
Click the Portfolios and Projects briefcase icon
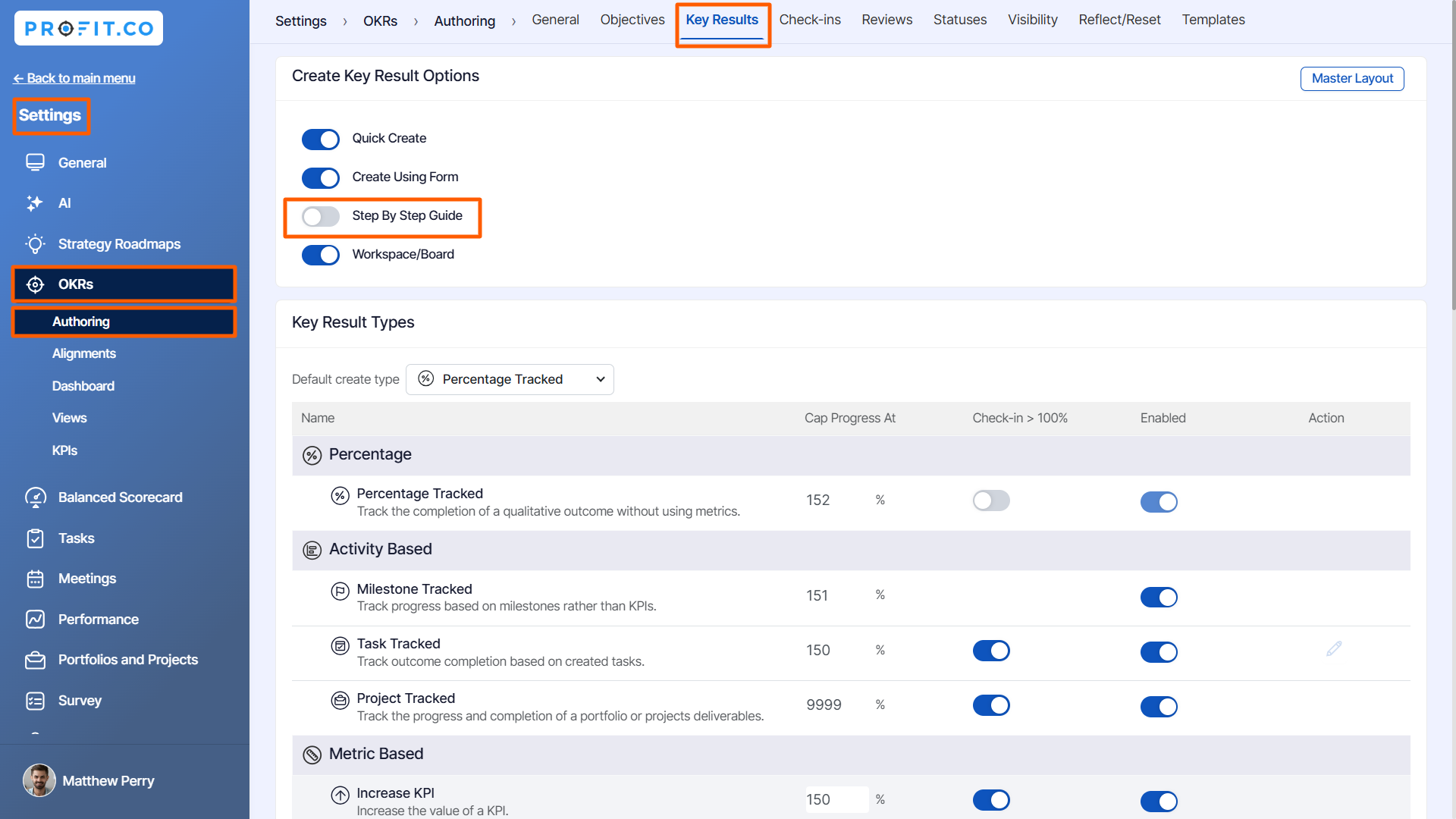(35, 660)
